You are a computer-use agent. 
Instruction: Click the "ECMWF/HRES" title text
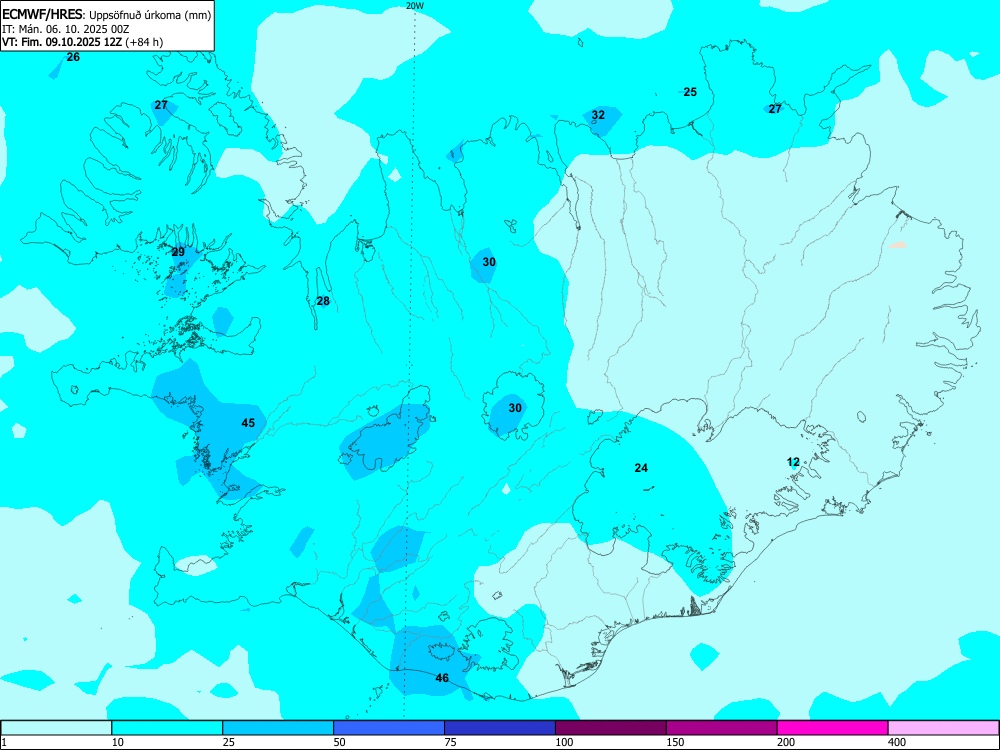click(43, 15)
